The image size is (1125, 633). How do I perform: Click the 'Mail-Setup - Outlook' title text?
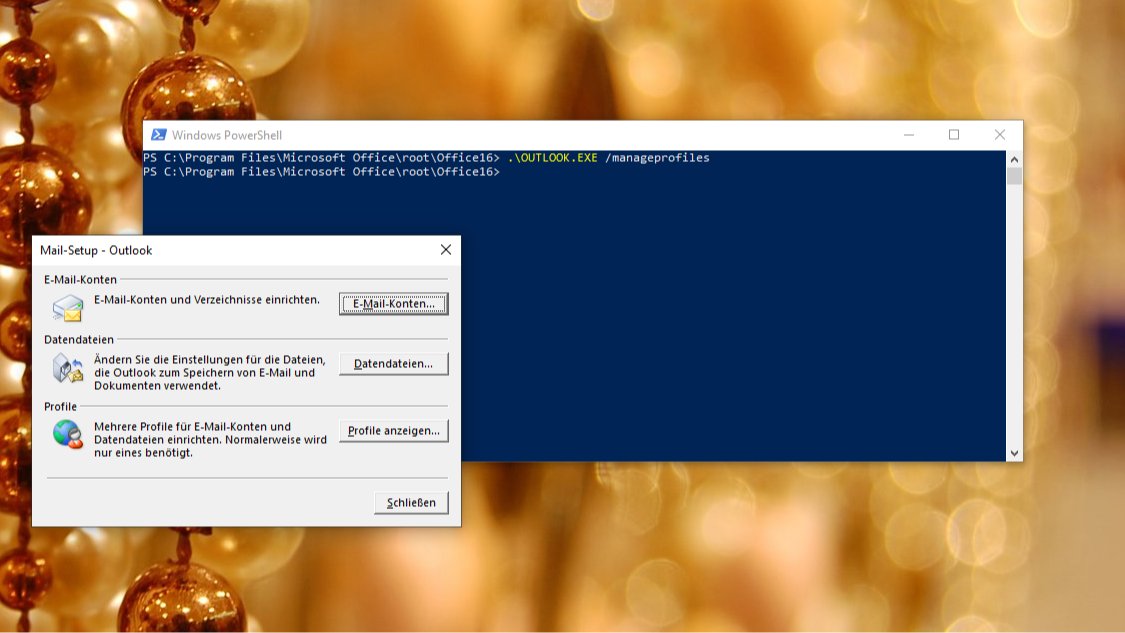coord(96,250)
